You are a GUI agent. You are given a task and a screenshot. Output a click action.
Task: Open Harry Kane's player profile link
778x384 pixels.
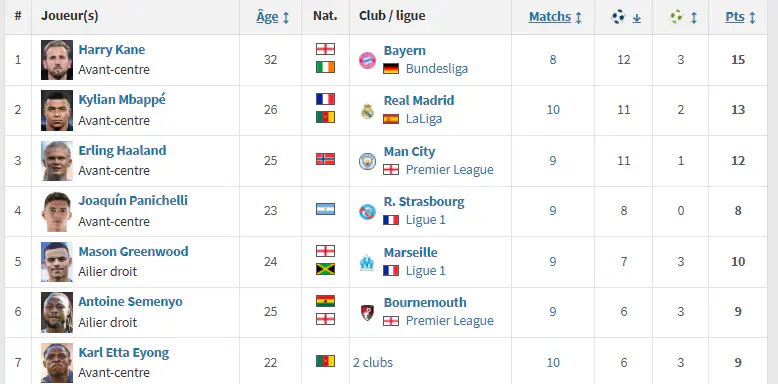[112, 50]
